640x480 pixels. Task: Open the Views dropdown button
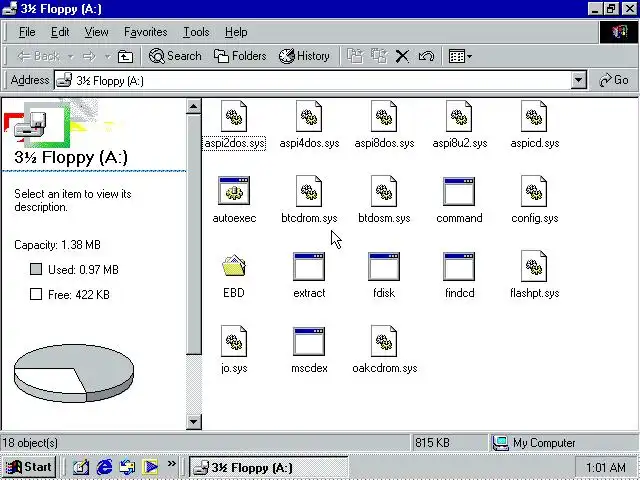tap(460, 56)
